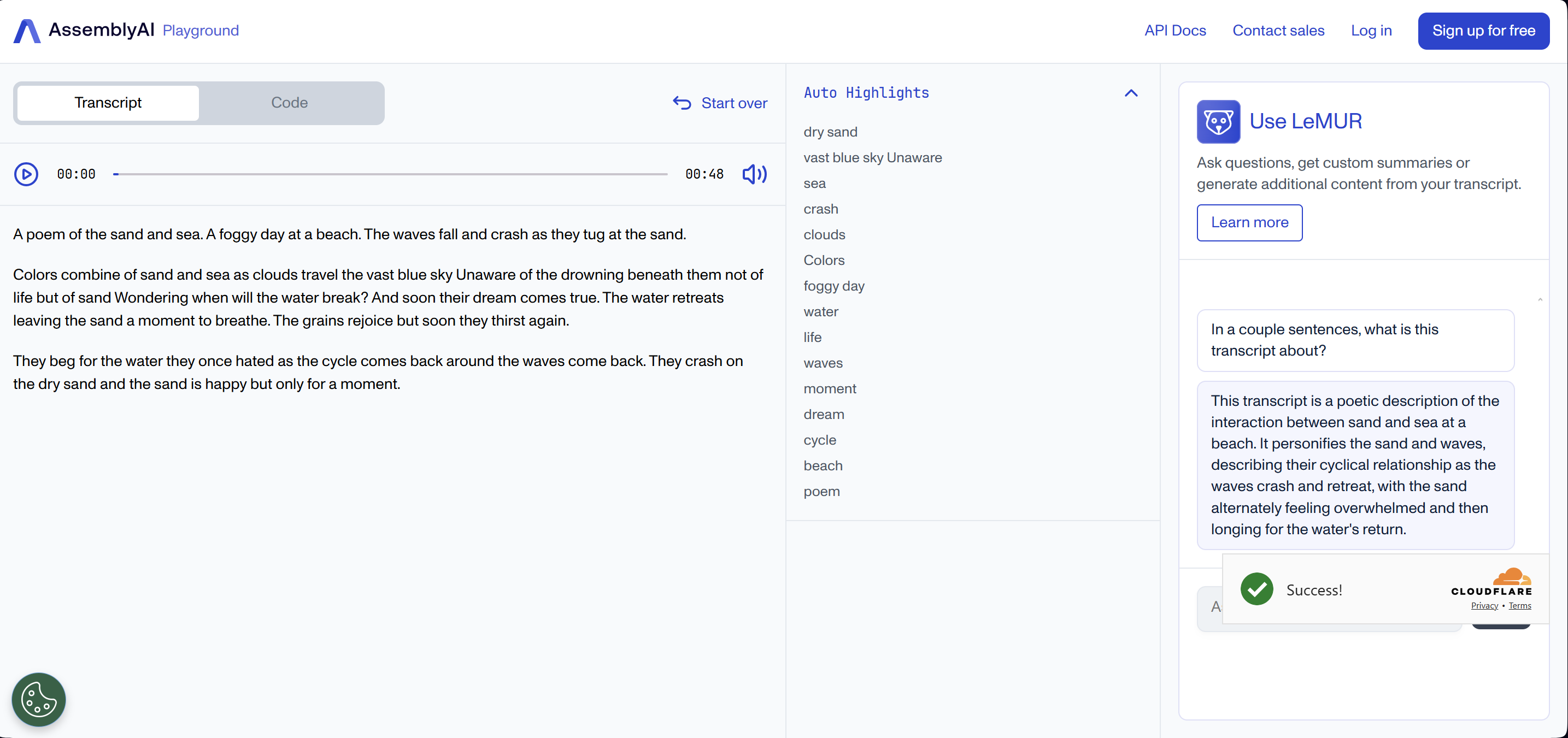Click the green success checkmark
The height and width of the screenshot is (738, 1568).
pyautogui.click(x=1256, y=589)
